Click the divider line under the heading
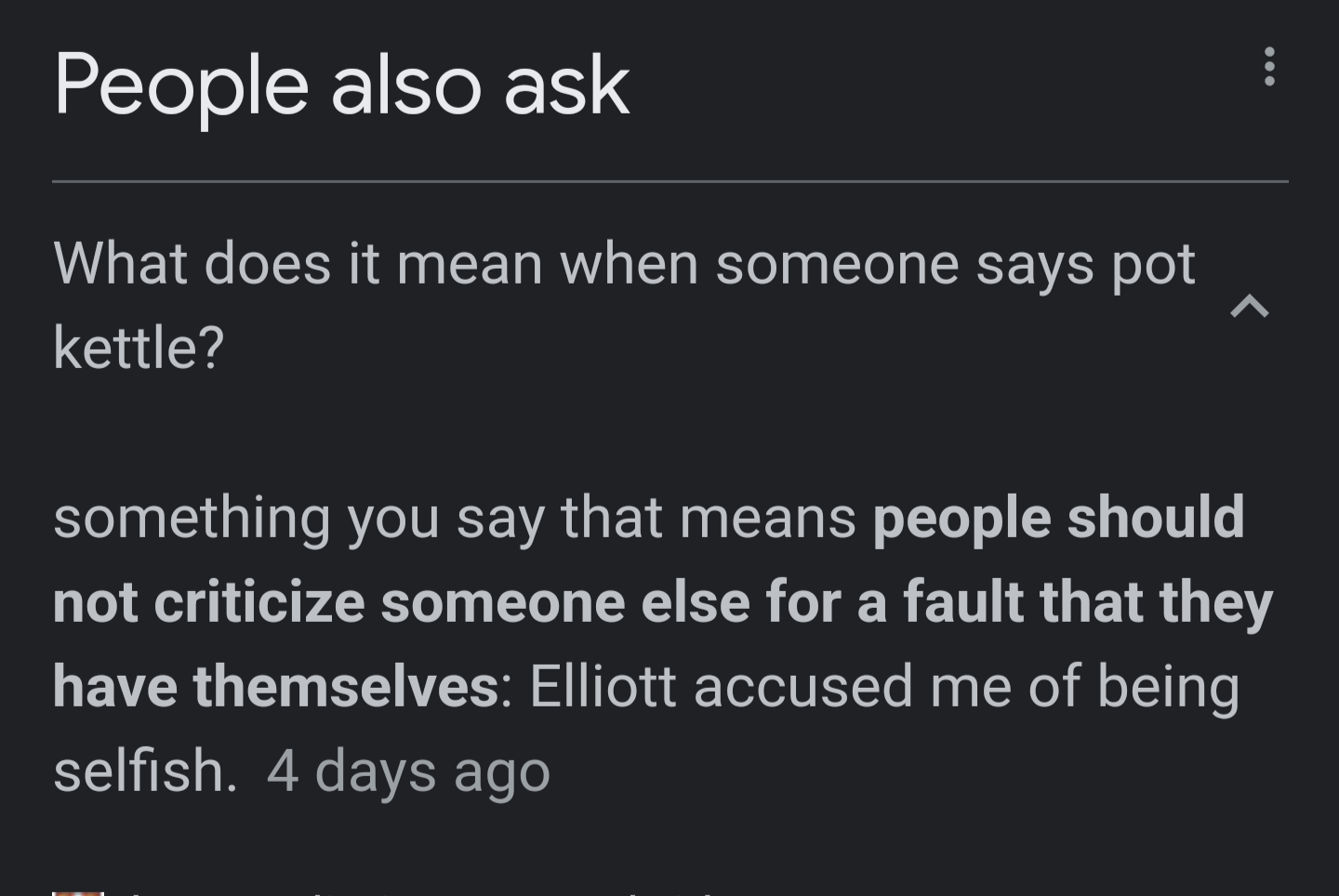Viewport: 1339px width, 896px height. click(669, 181)
